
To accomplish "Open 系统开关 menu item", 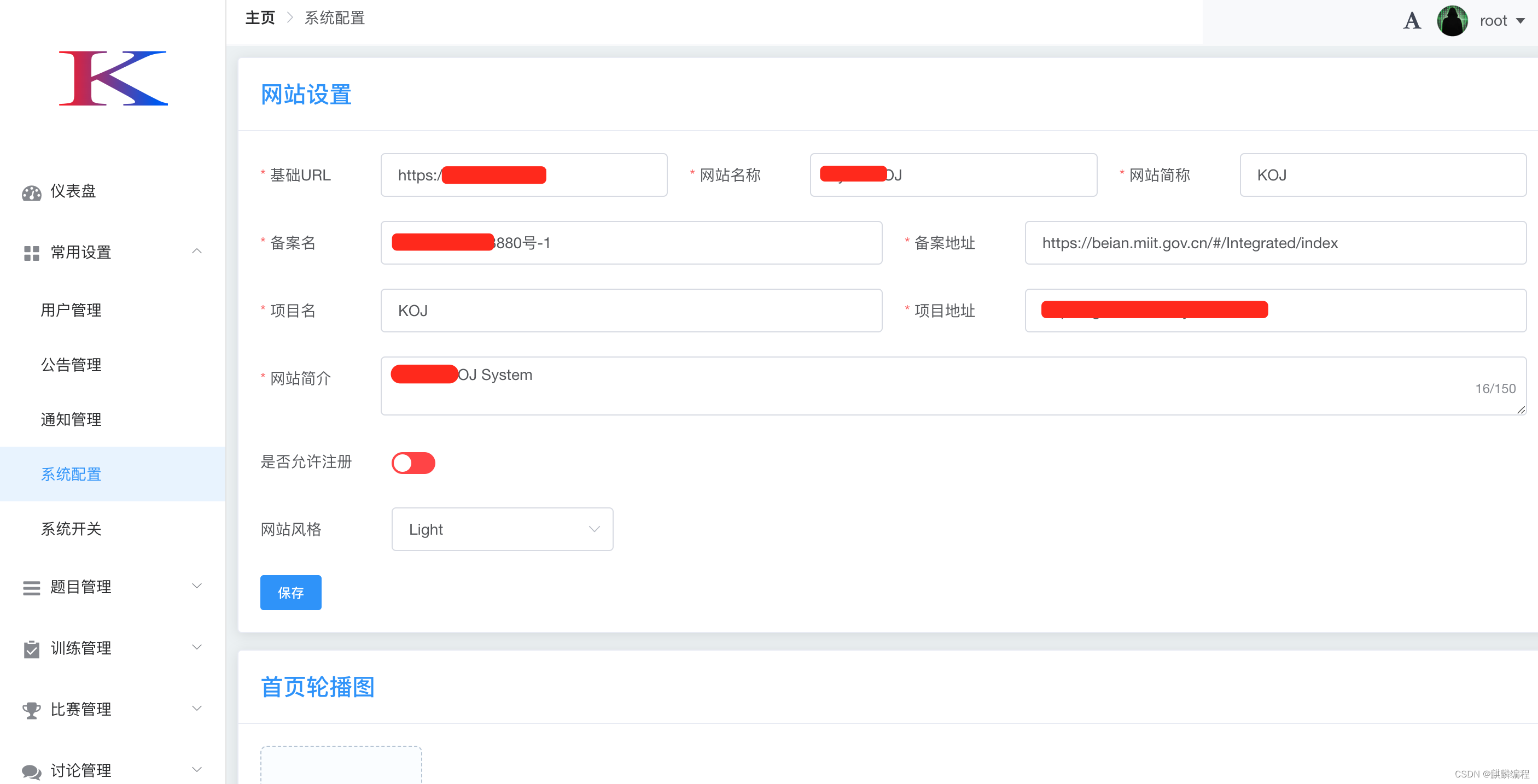I will click(x=71, y=529).
